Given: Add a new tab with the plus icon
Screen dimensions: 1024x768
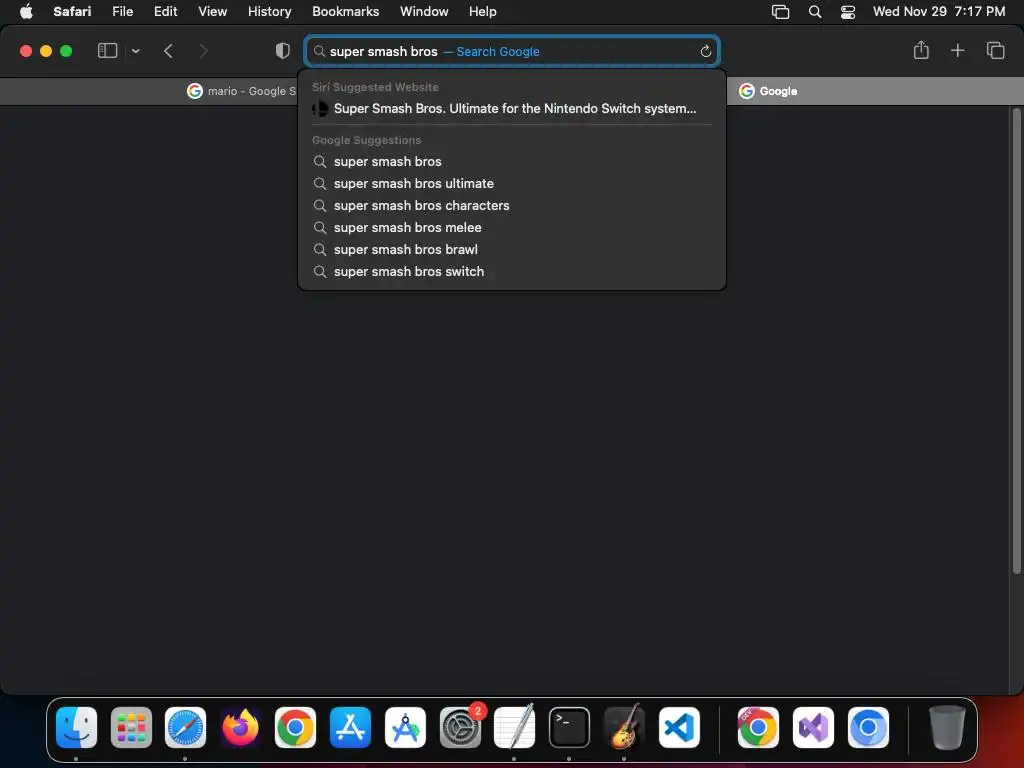Looking at the screenshot, I should click(x=957, y=50).
